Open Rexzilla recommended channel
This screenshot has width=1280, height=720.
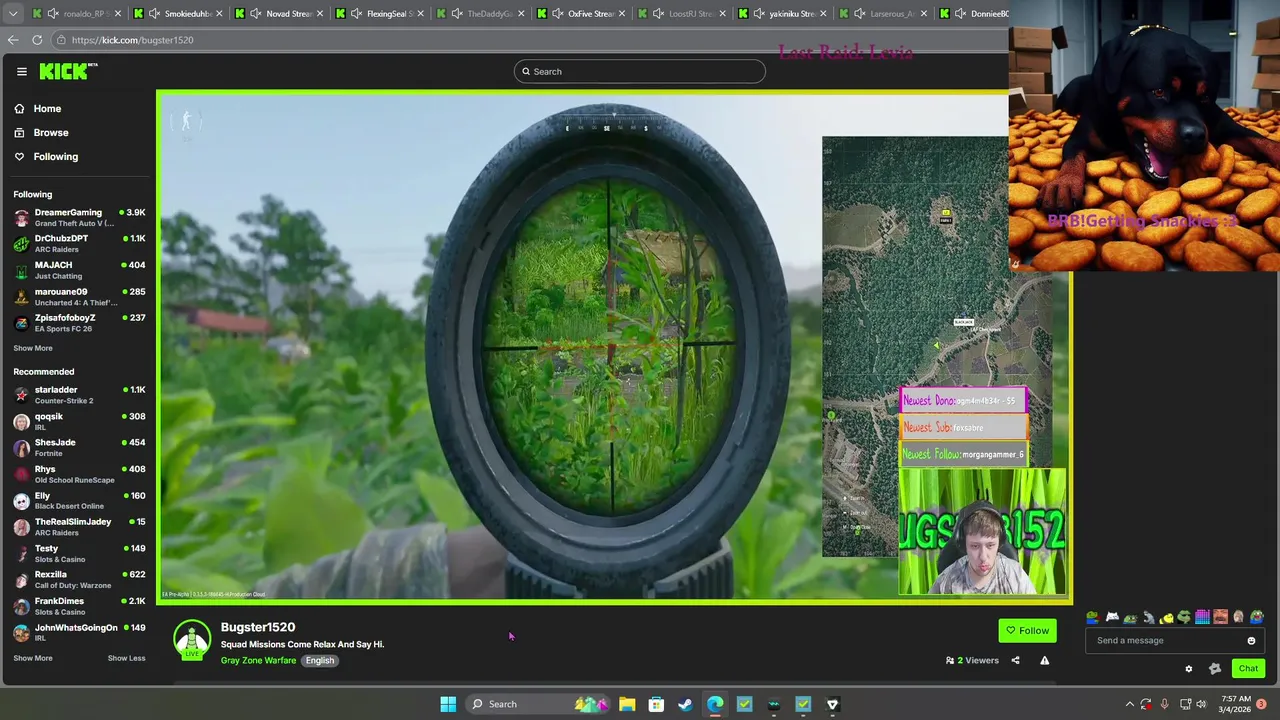pos(79,579)
